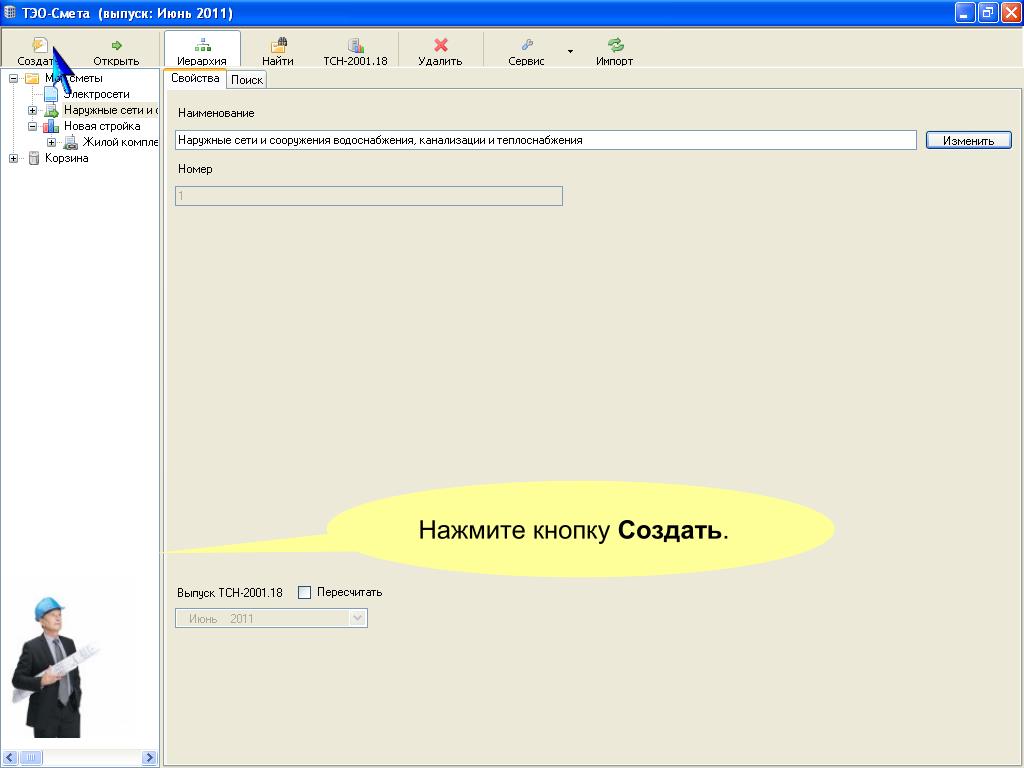Click the ТЭО-Смета title bar app icon
Screen dimensions: 1024x768
coord(10,12)
